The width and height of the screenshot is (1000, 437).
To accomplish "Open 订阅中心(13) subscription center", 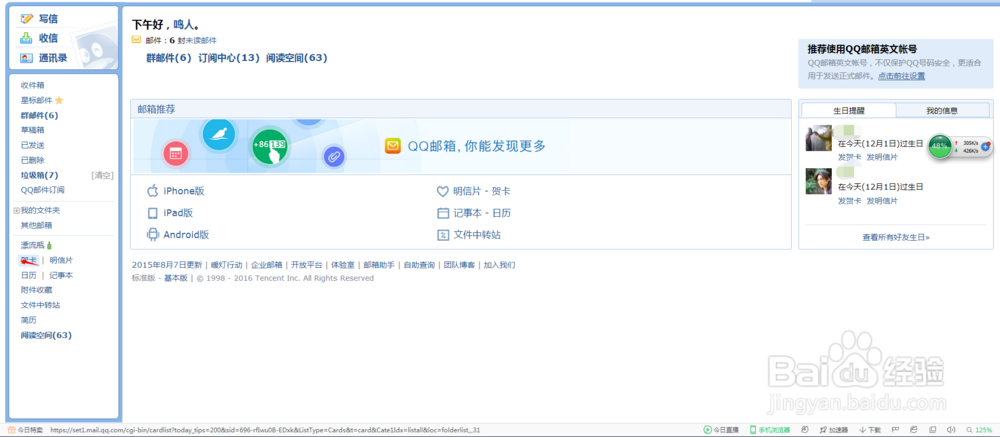I will 229,58.
